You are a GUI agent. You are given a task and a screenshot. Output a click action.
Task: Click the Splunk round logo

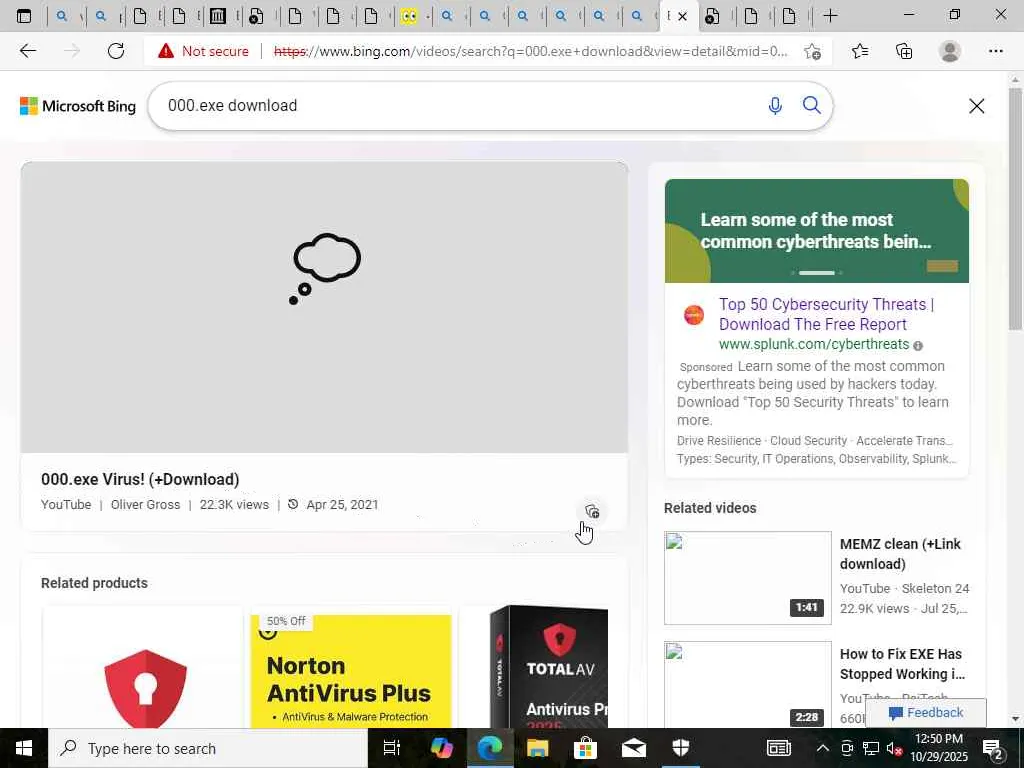tap(694, 315)
